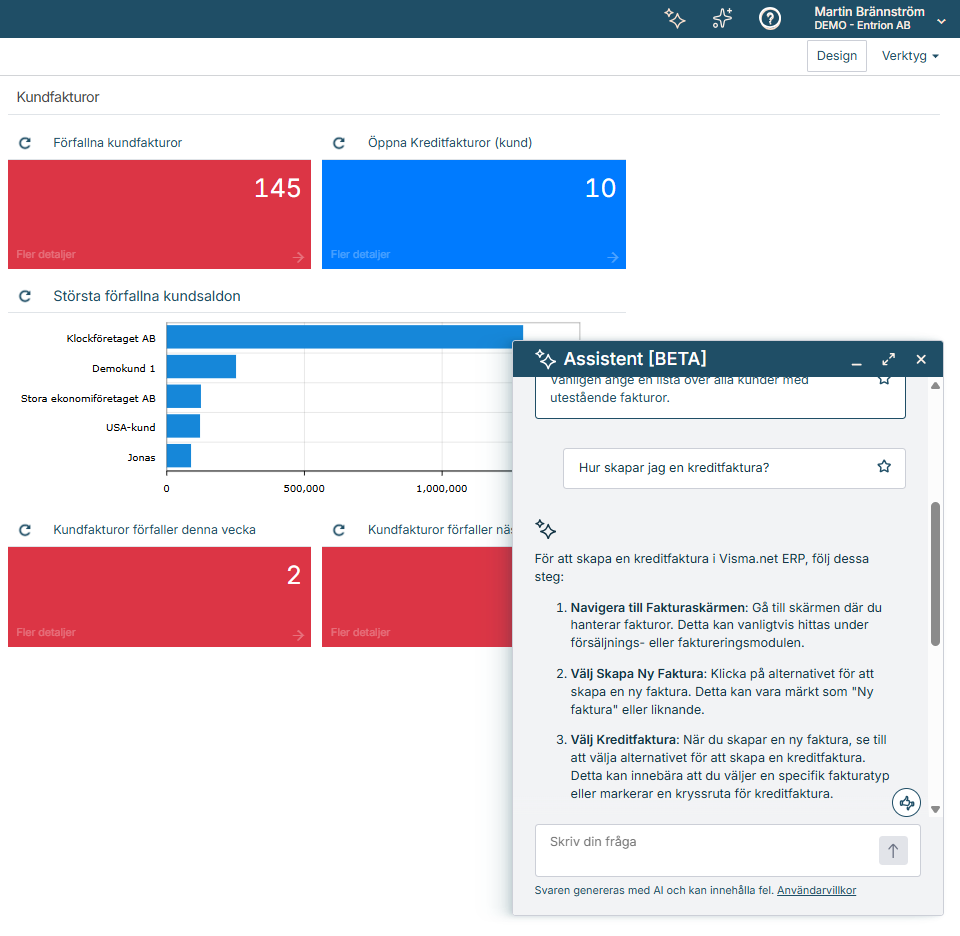Click the Klockföretaget AB chart label
The image size is (960, 936).
pyautogui.click(x=111, y=339)
